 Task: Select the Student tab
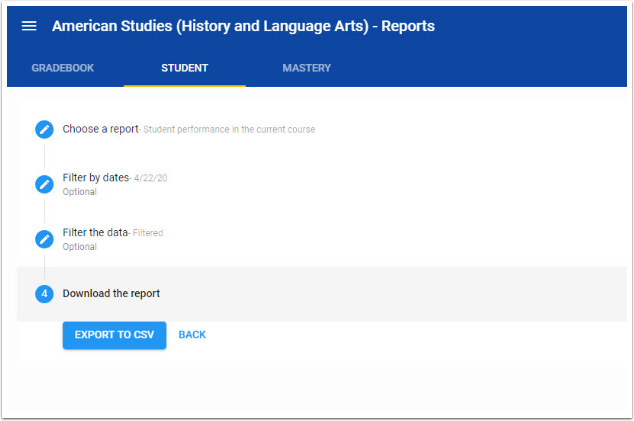184,68
